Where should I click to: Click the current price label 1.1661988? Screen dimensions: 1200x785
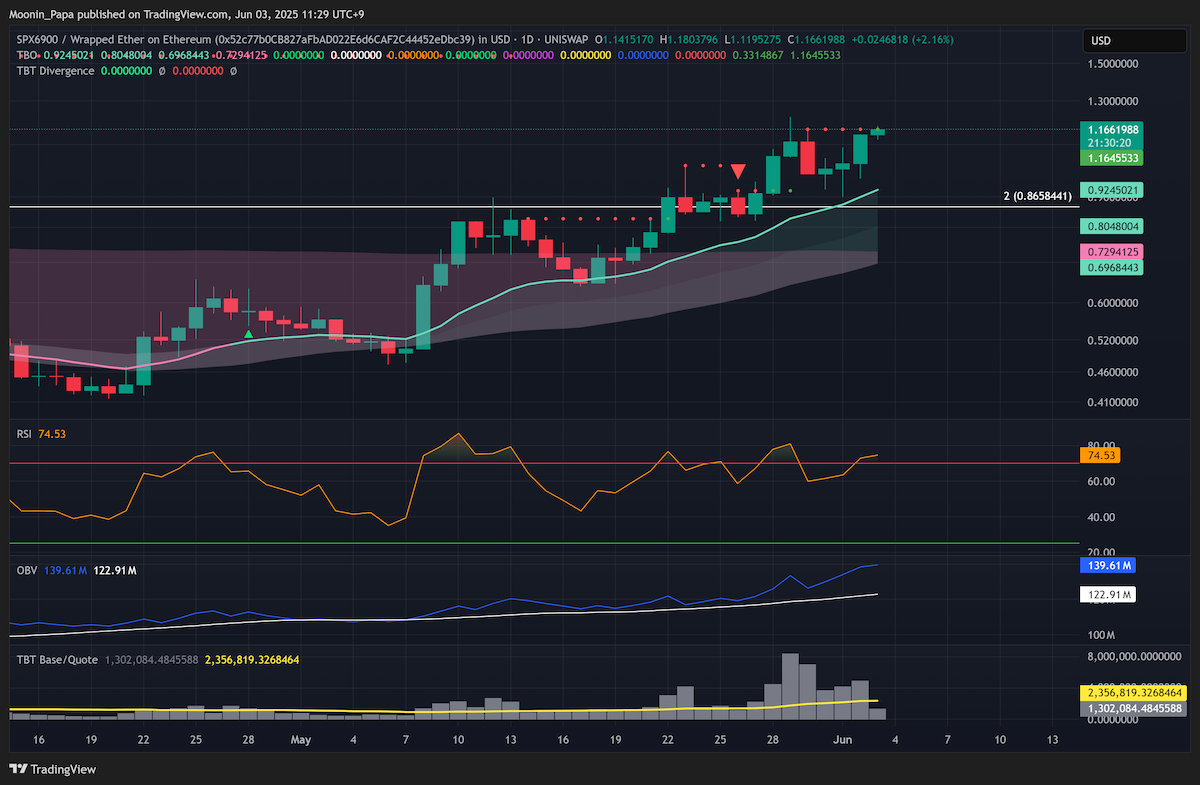pos(1115,130)
